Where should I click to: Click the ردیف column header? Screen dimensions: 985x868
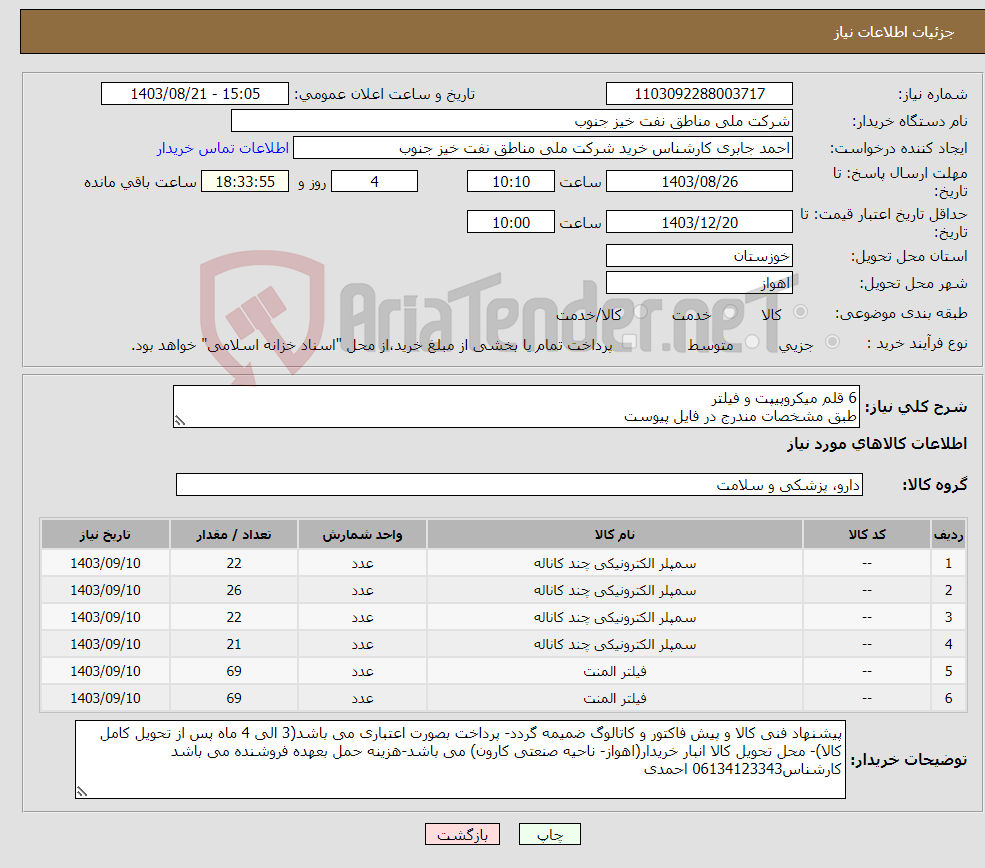coord(948,534)
